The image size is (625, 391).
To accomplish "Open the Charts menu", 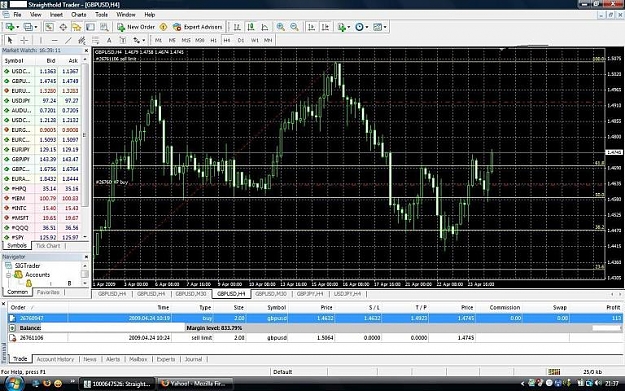I will pyautogui.click(x=79, y=15).
